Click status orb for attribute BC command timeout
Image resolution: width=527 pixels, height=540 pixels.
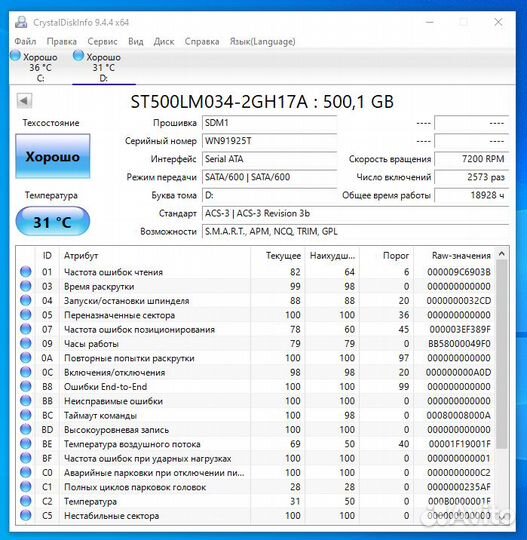pyautogui.click(x=25, y=415)
